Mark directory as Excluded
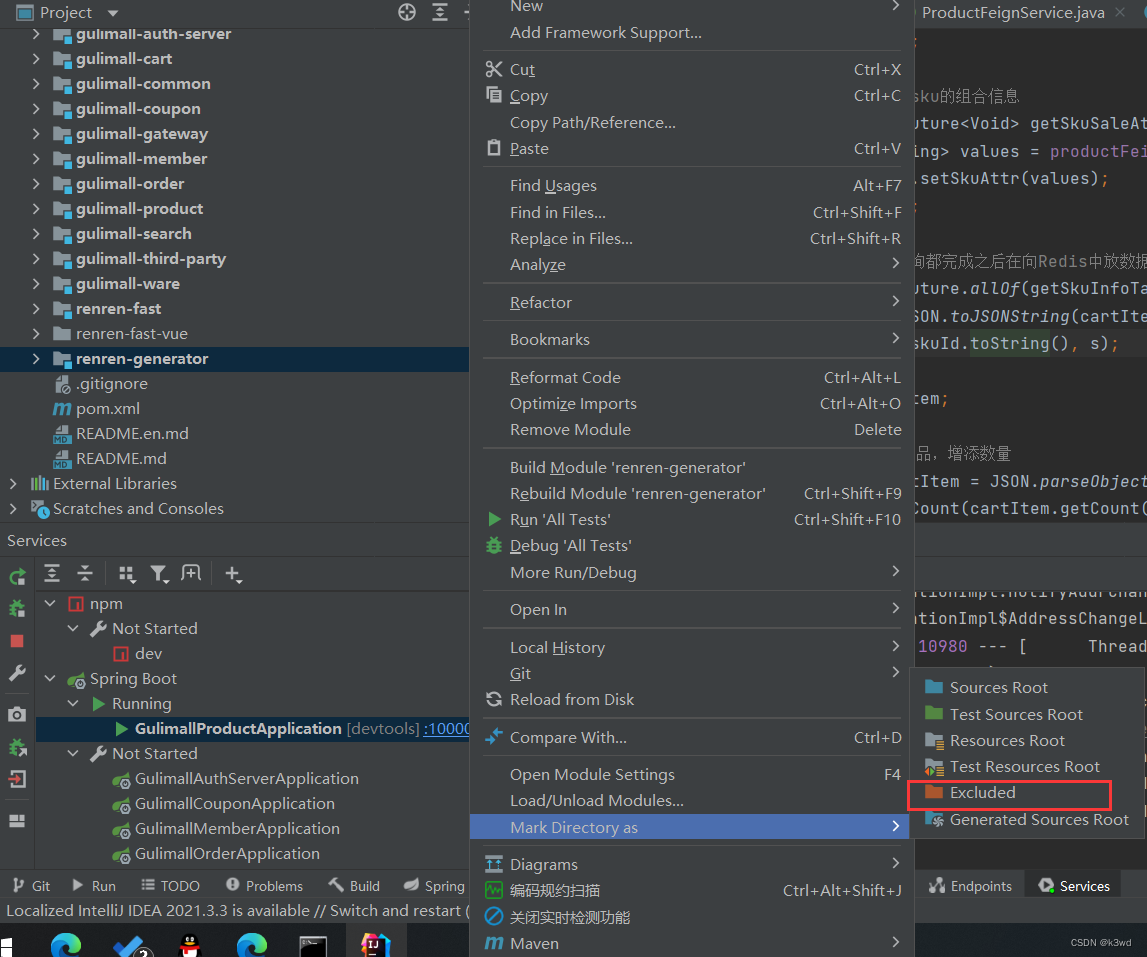The image size is (1147, 957). coord(1027,793)
